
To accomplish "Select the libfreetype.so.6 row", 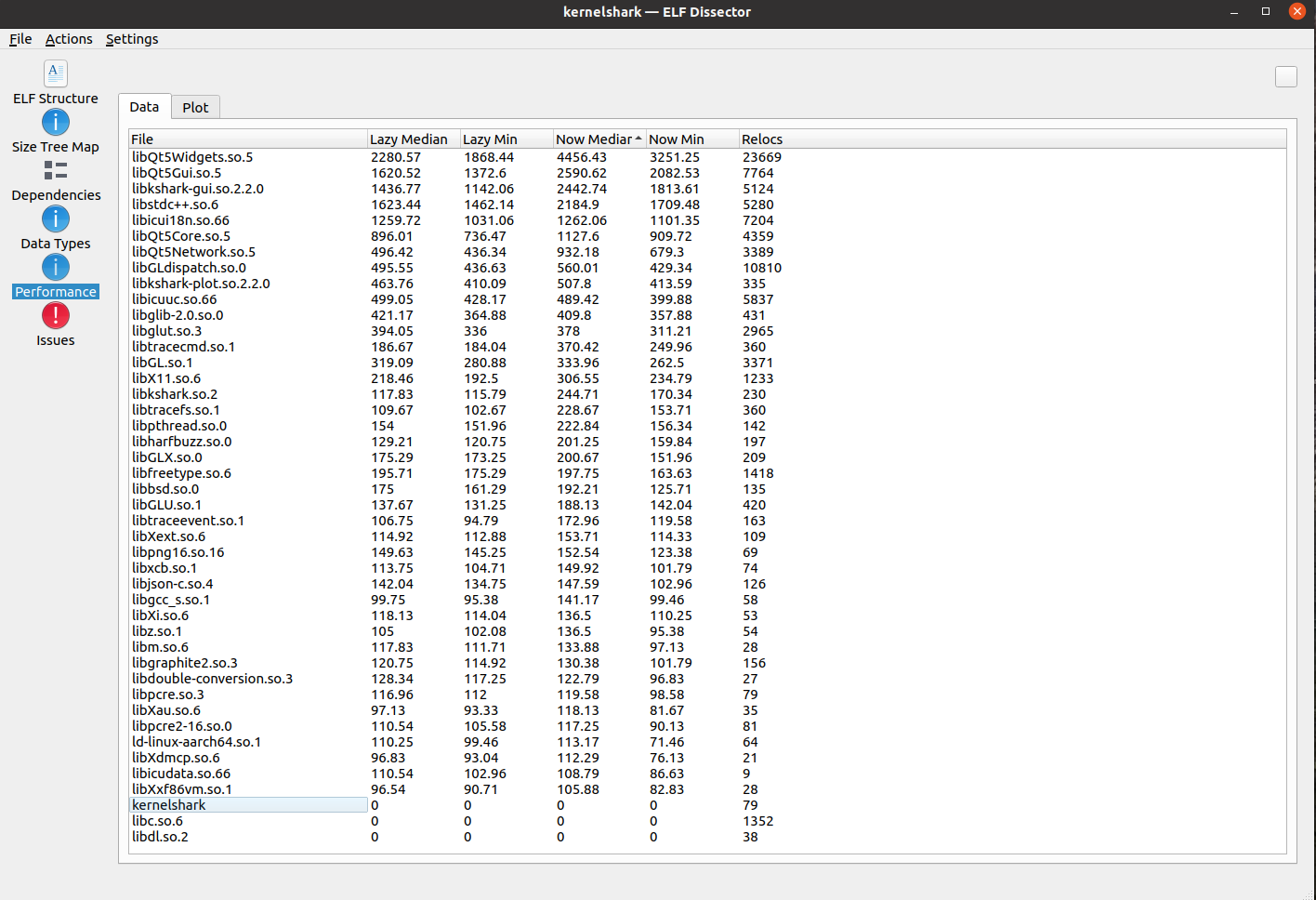I will 707,473.
